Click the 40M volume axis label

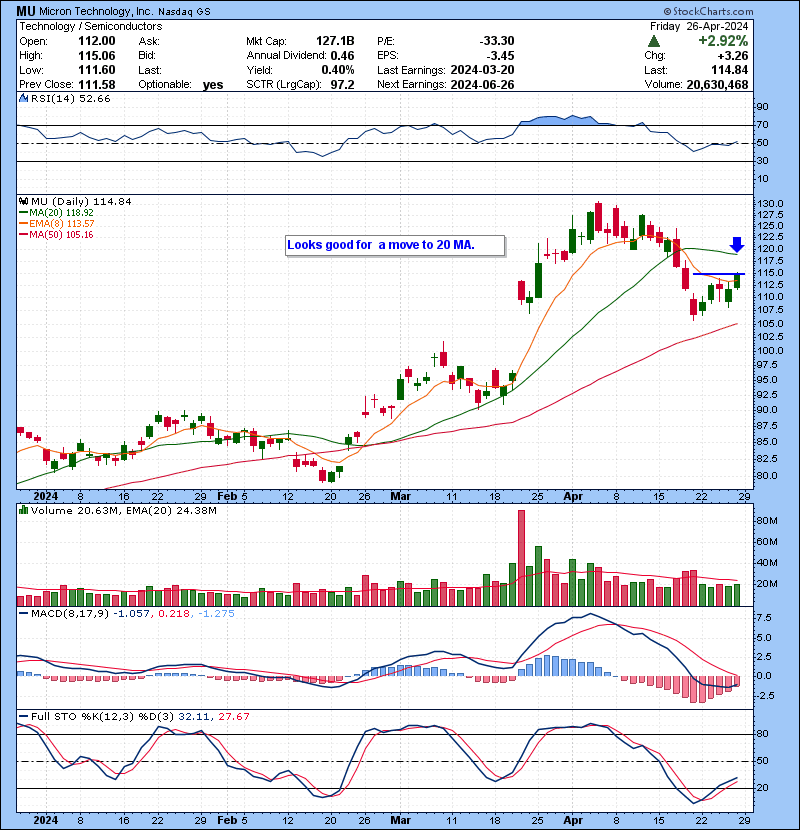767,562
